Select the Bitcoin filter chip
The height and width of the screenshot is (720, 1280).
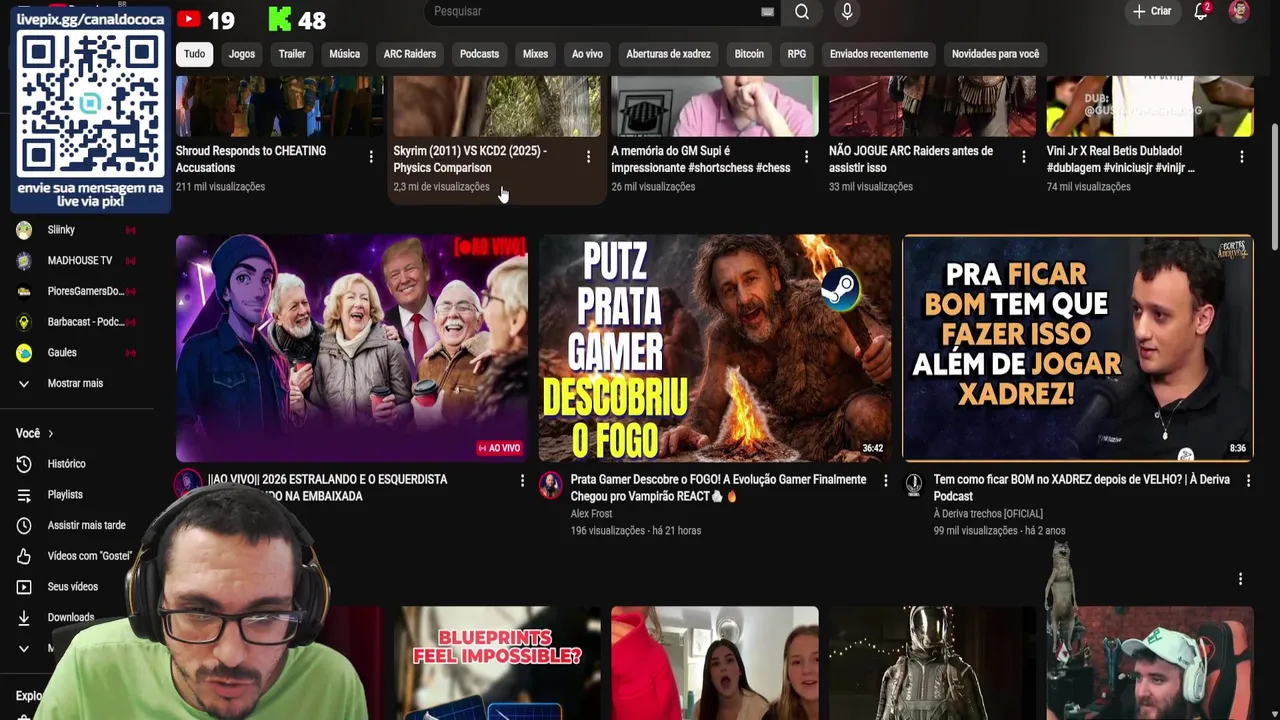(749, 54)
